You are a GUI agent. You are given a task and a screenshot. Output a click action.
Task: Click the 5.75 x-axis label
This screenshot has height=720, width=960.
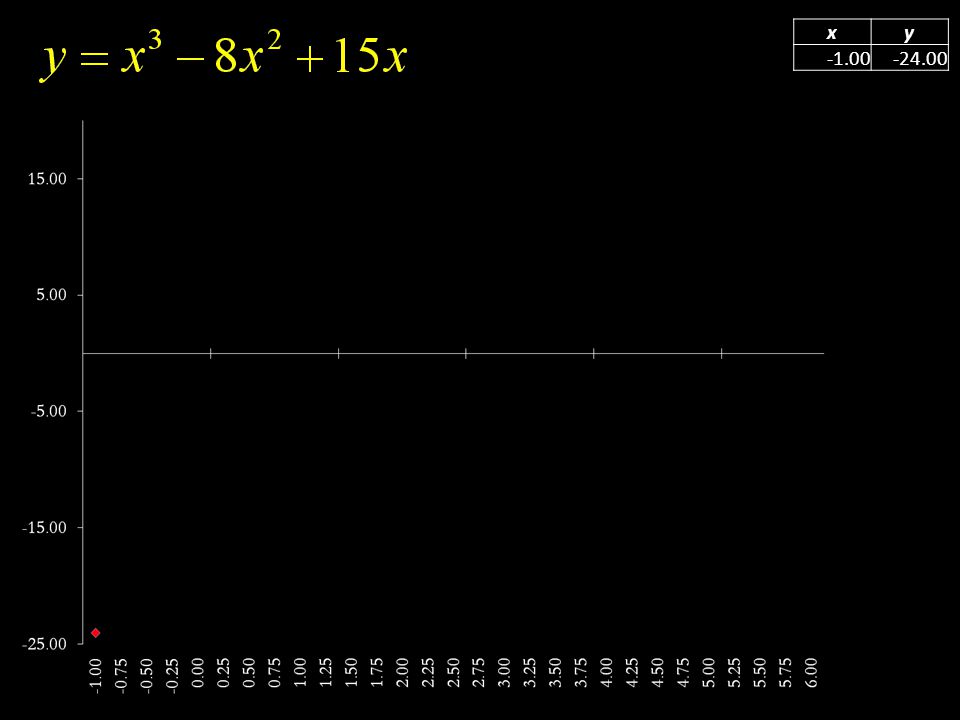click(786, 672)
